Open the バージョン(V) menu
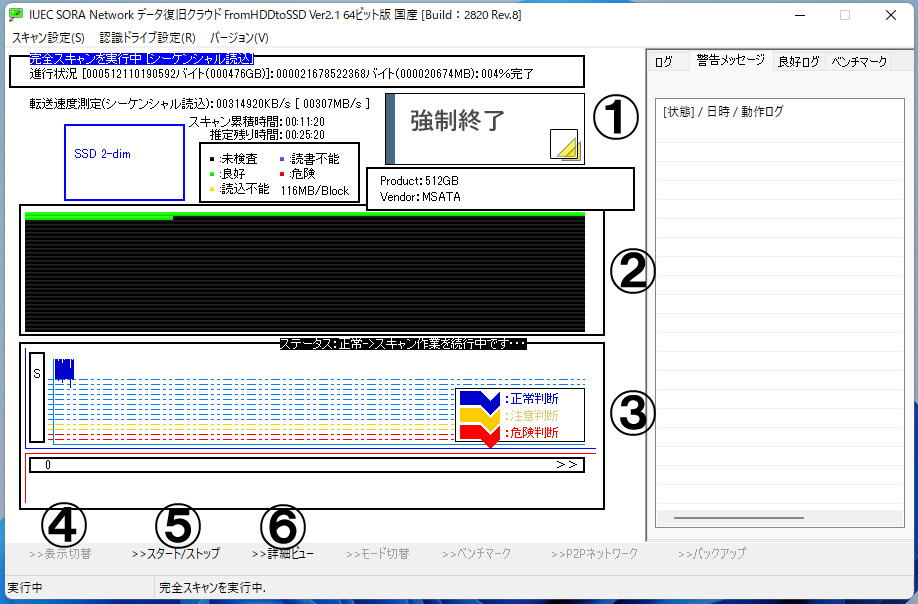 click(x=239, y=38)
